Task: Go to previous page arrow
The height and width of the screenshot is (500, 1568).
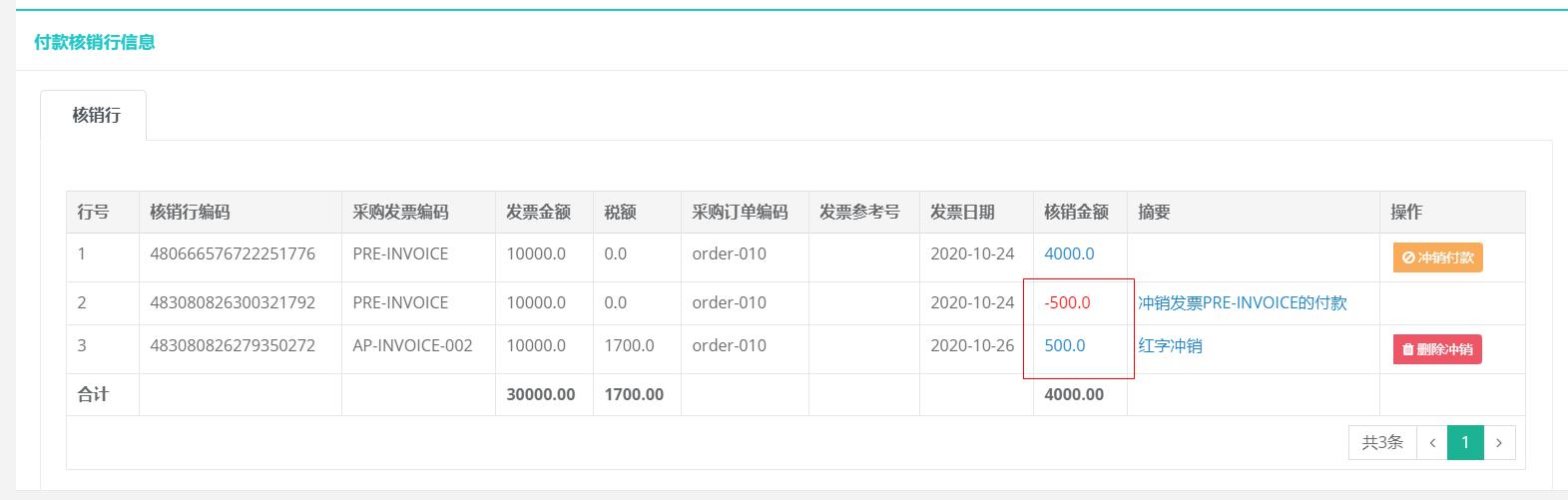Action: pyautogui.click(x=1432, y=442)
